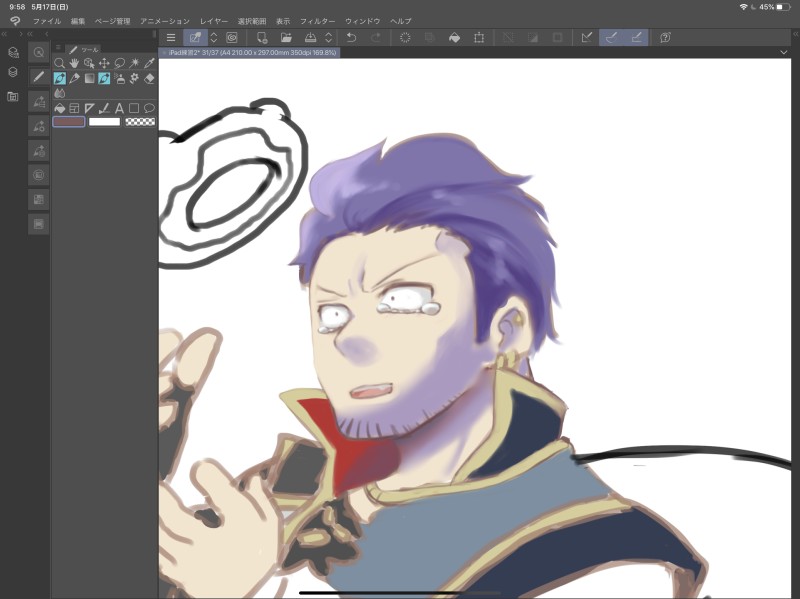Image resolution: width=800 pixels, height=599 pixels.
Task: Select the Decoration flower tool
Action: tap(134, 79)
